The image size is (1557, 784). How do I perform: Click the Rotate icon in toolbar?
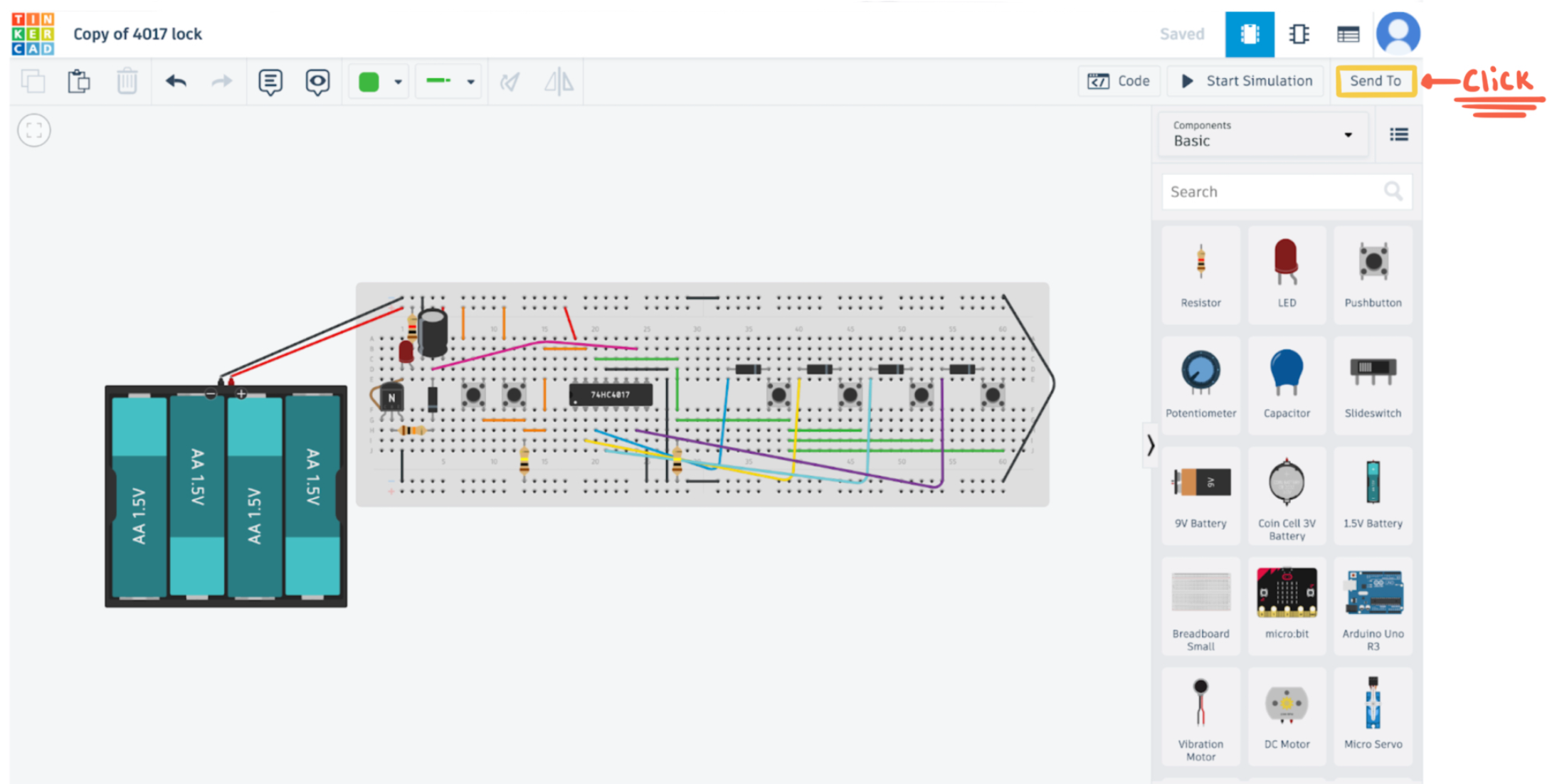510,82
